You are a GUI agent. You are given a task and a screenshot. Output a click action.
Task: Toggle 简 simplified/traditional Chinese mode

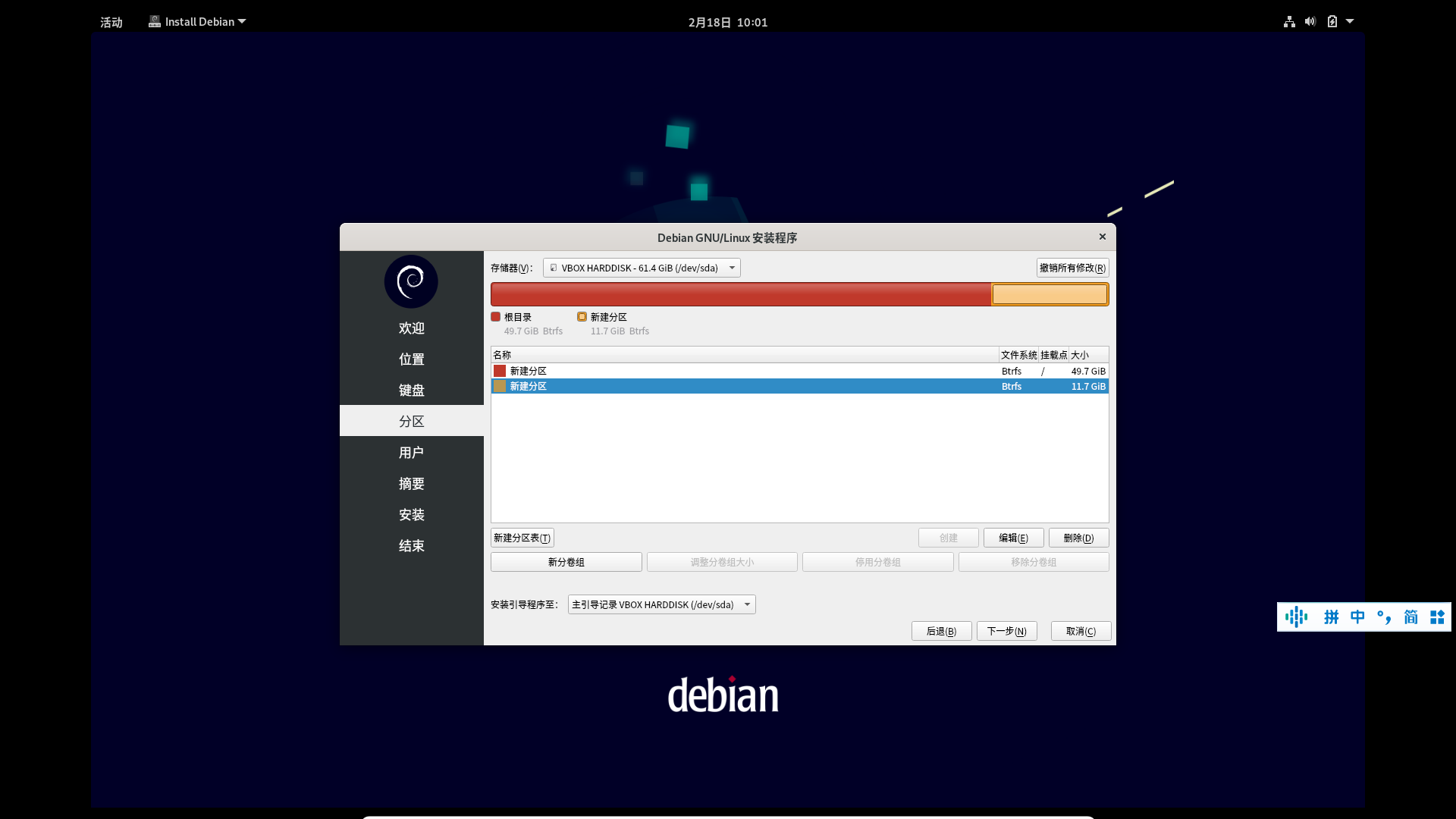1410,617
